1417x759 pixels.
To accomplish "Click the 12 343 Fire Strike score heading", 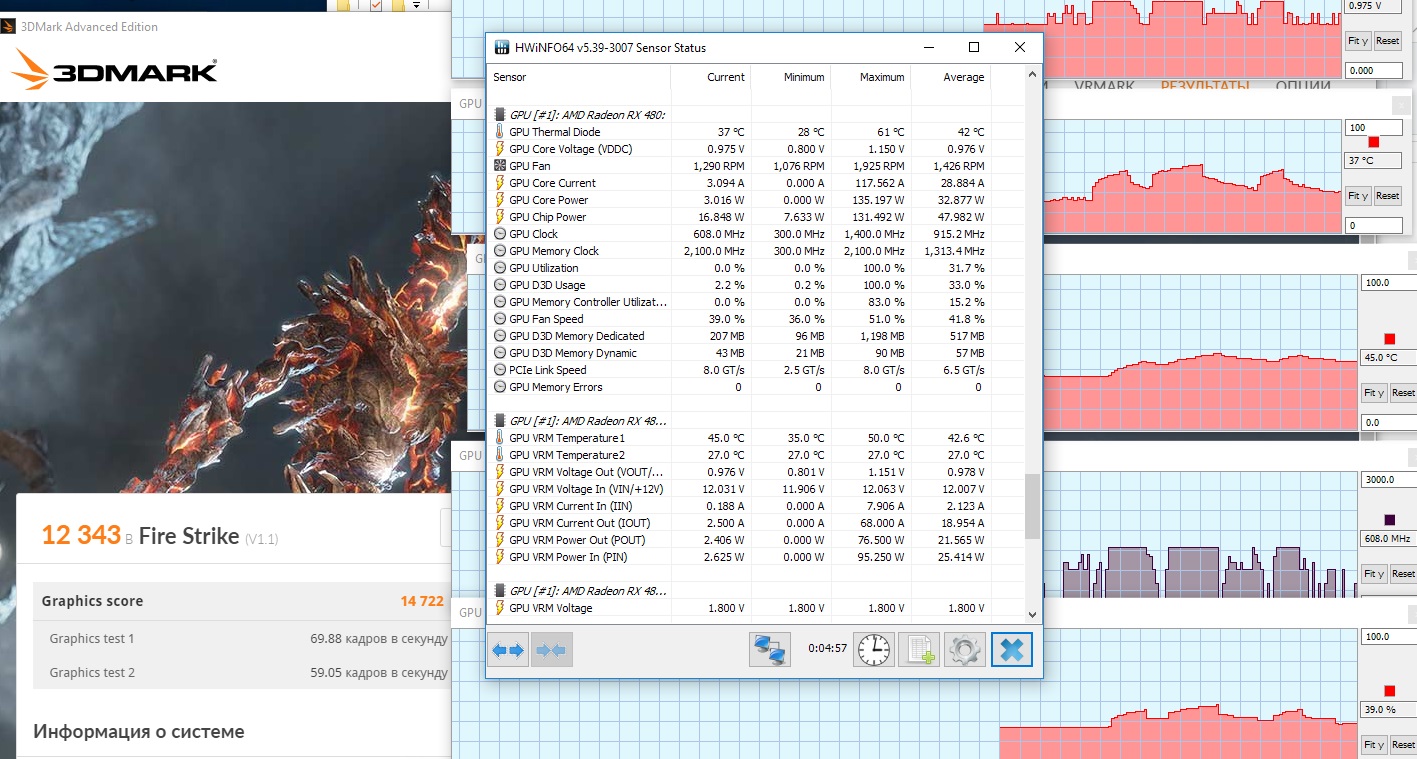I will [x=159, y=536].
